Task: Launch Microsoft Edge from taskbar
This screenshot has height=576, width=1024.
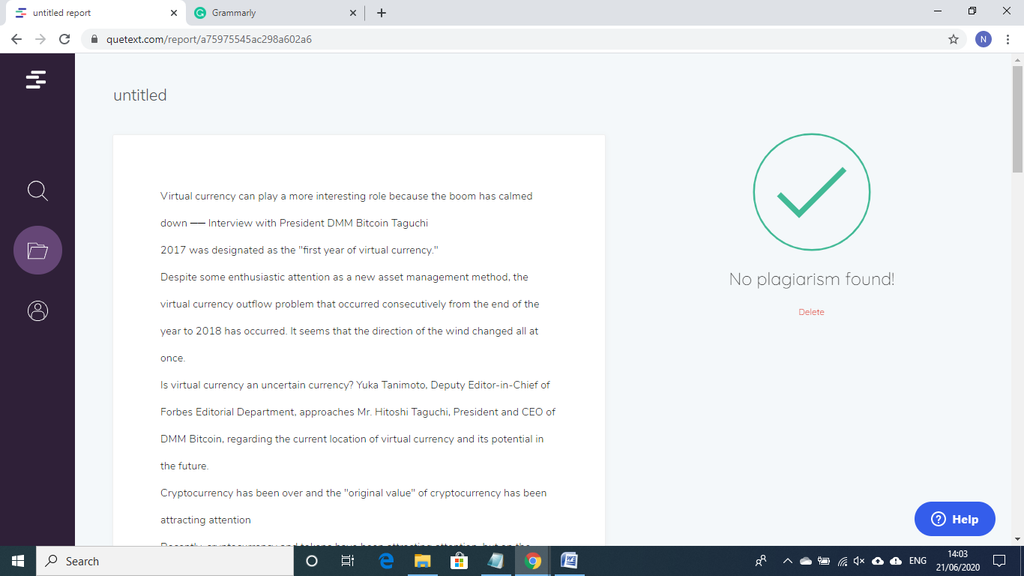Action: [x=386, y=561]
